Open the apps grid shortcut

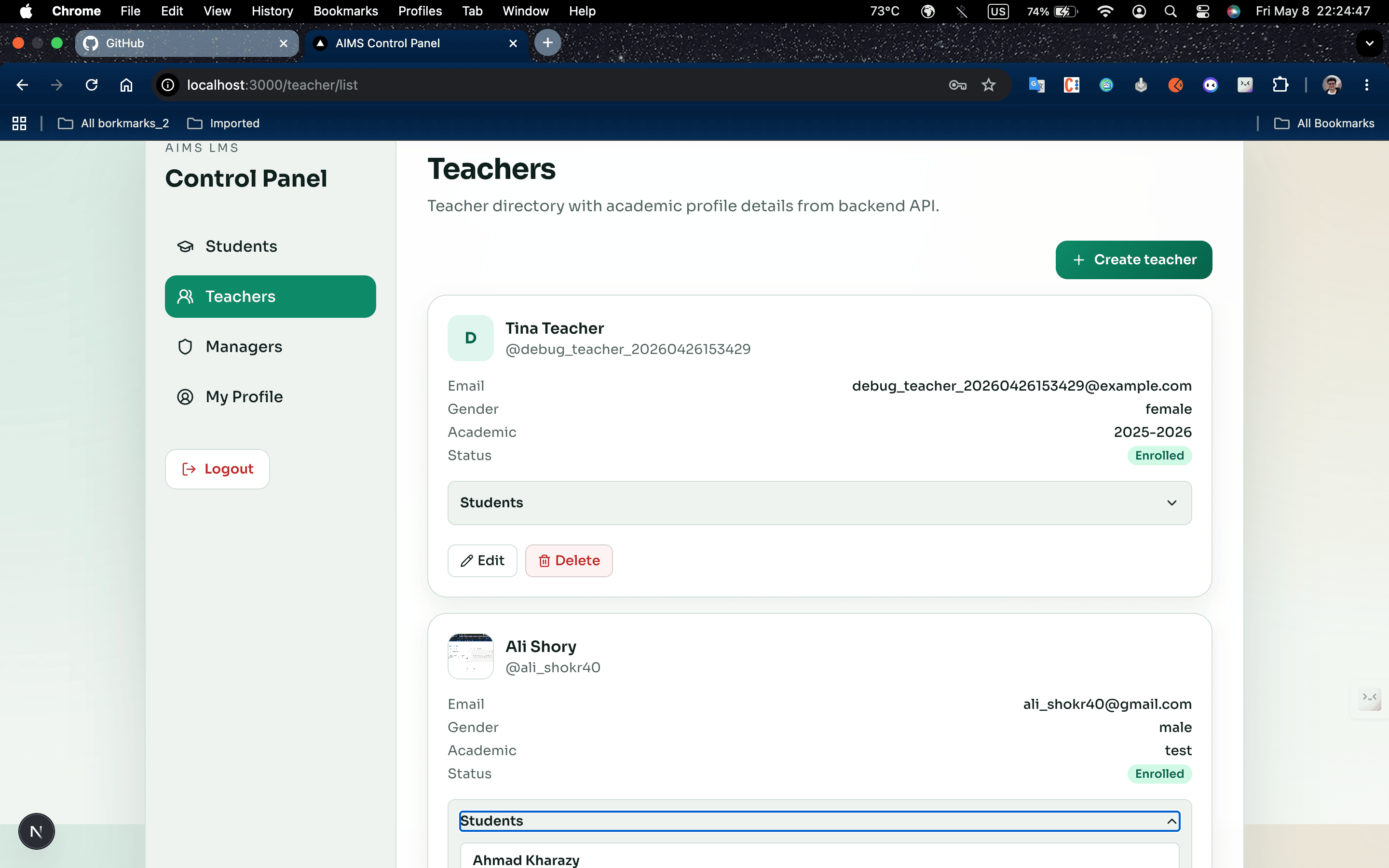(19, 123)
